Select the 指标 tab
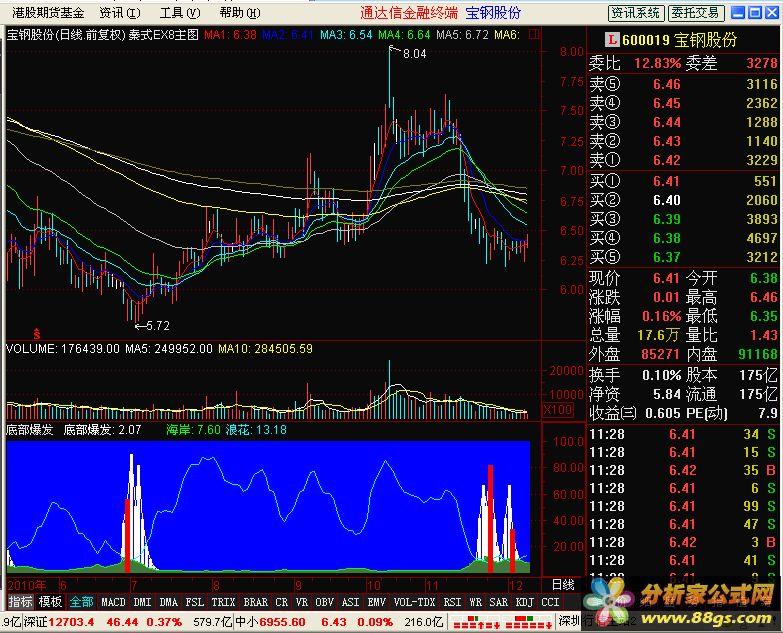Screen dimensions: 783x633 [x=20, y=602]
